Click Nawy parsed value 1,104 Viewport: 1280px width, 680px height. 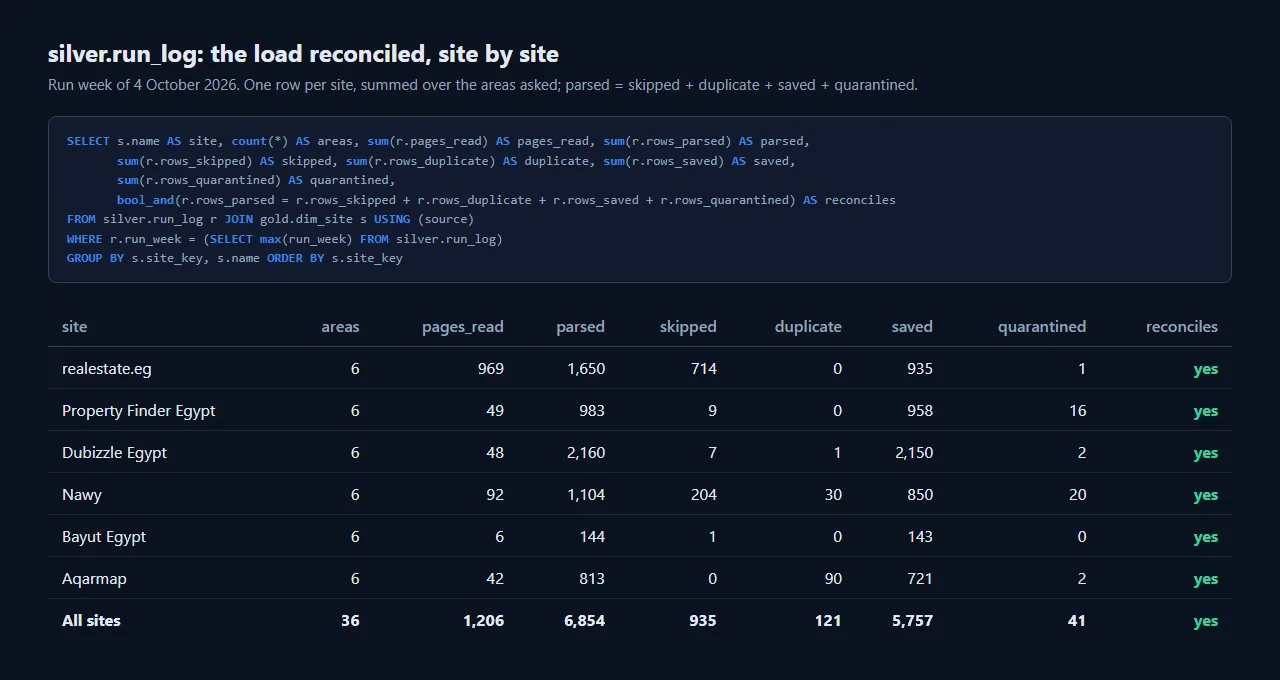pyautogui.click(x=586, y=495)
